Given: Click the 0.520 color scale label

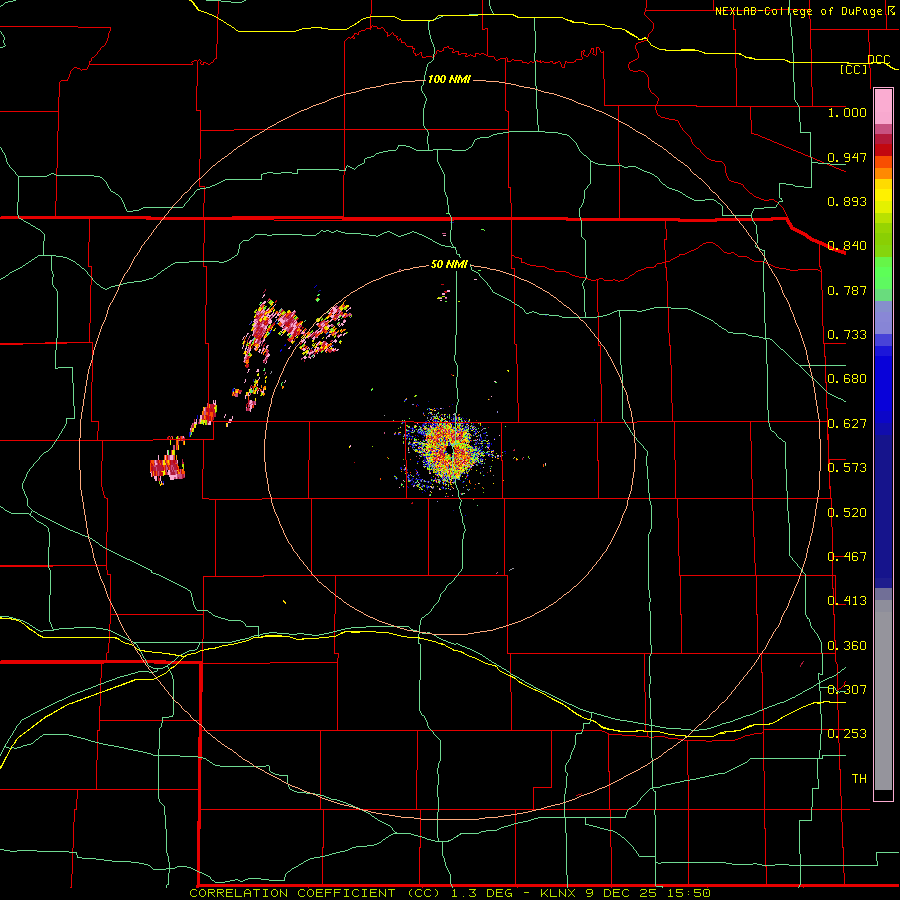Looking at the screenshot, I should pyautogui.click(x=847, y=513).
